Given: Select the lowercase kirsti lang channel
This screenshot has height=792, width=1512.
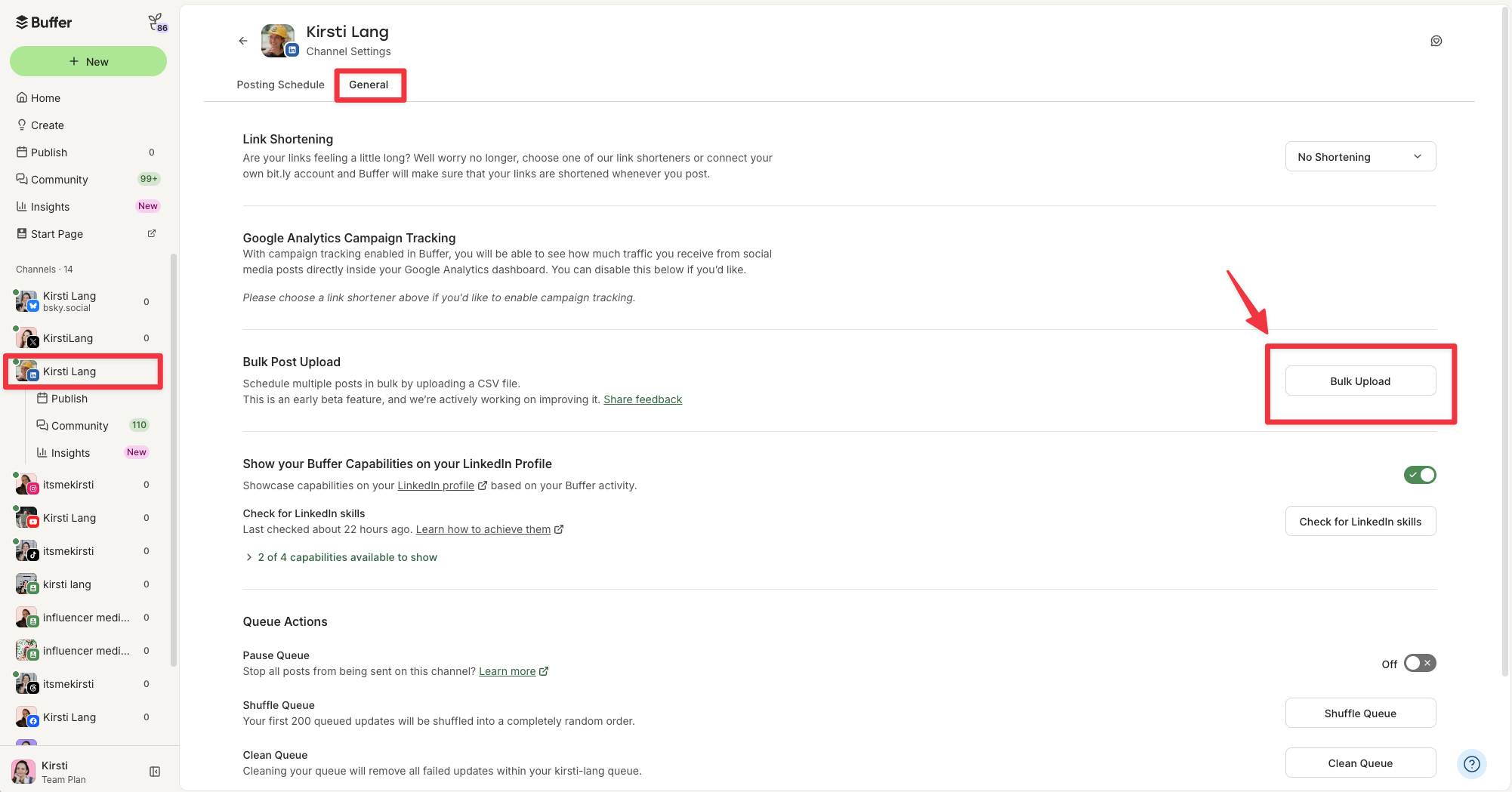Looking at the screenshot, I should pyautogui.click(x=83, y=584).
